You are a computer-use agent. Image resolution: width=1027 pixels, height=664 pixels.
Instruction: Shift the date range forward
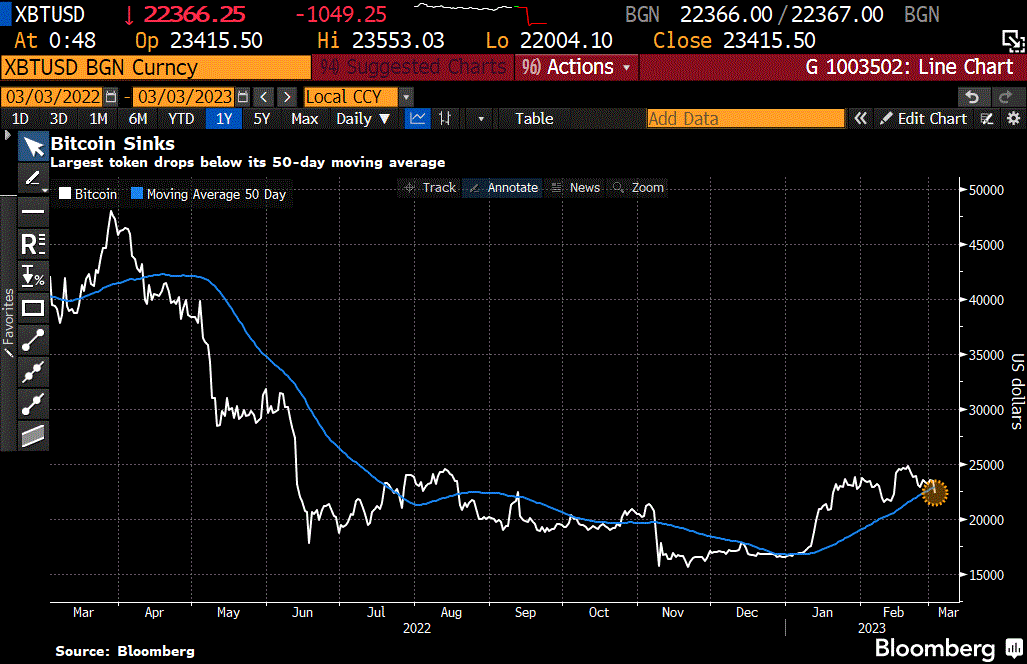click(287, 97)
